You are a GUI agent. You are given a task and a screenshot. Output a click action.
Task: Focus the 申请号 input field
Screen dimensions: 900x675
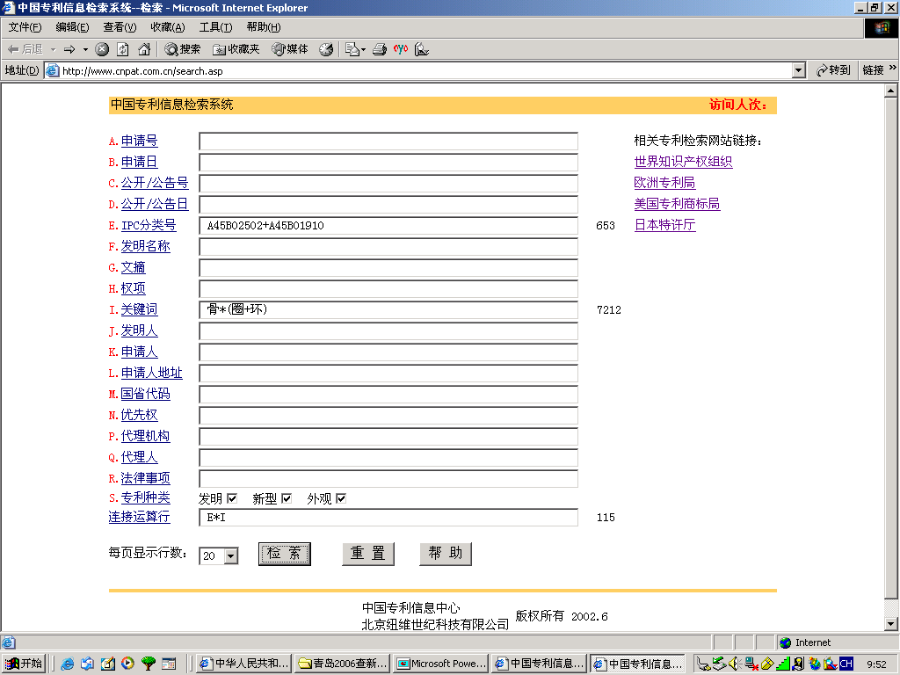pyautogui.click(x=389, y=141)
